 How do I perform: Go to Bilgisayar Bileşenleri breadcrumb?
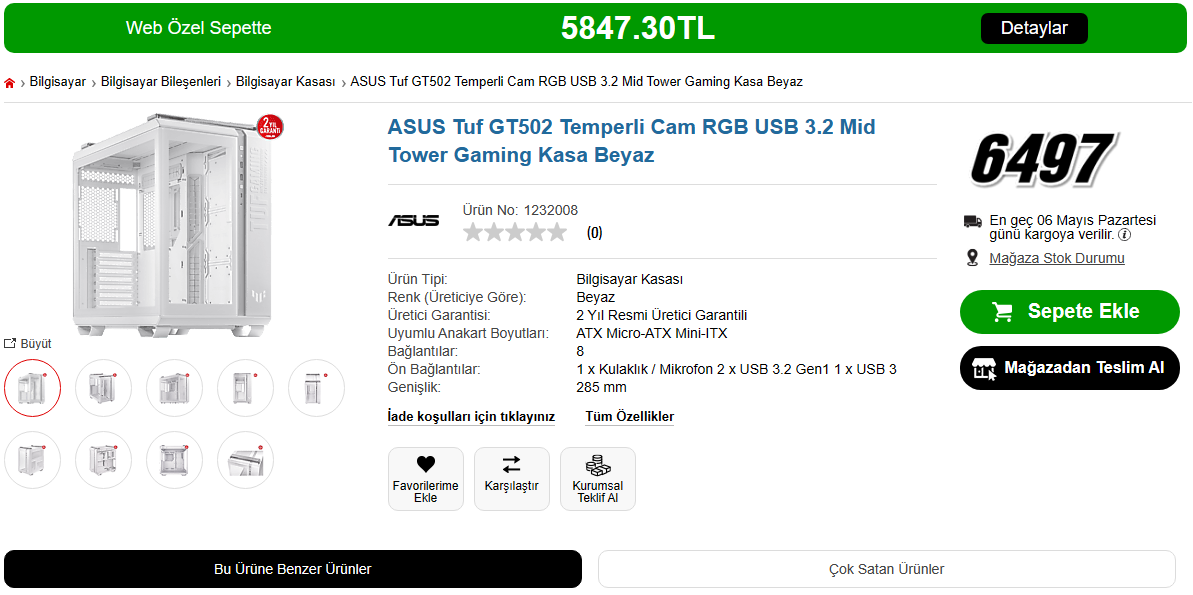tap(161, 82)
